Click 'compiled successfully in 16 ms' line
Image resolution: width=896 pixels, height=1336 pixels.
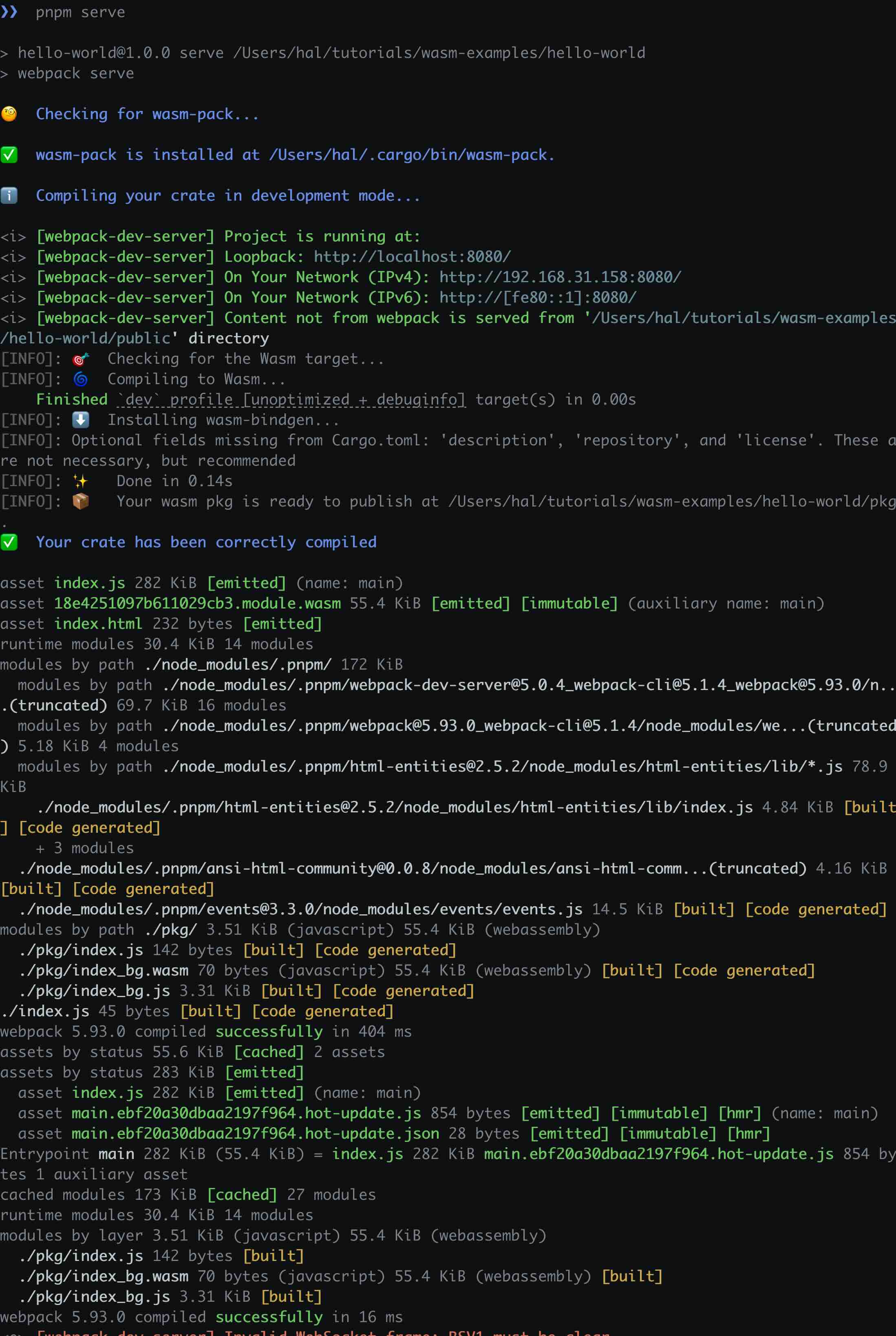201,1317
